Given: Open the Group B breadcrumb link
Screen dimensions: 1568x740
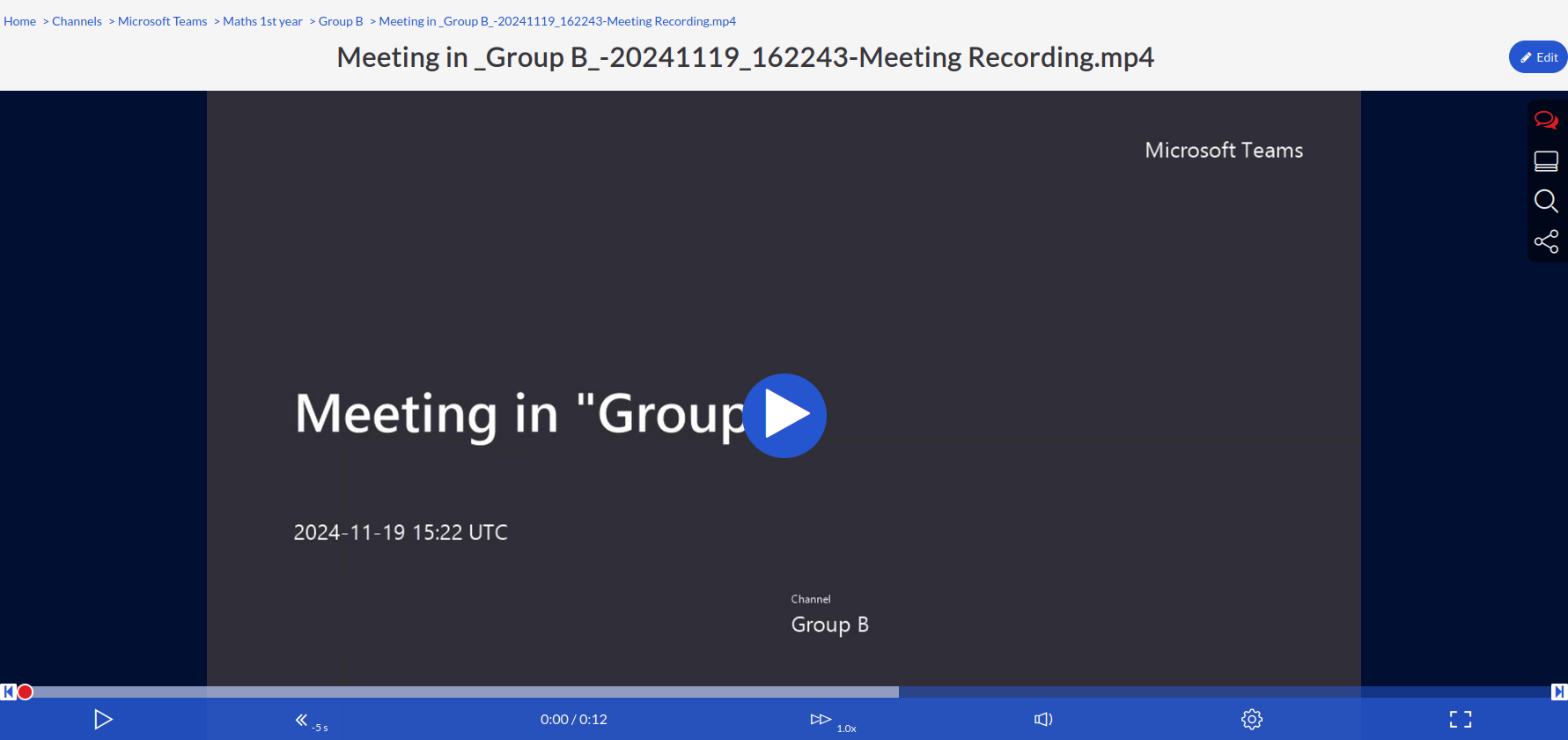Looking at the screenshot, I should (341, 21).
